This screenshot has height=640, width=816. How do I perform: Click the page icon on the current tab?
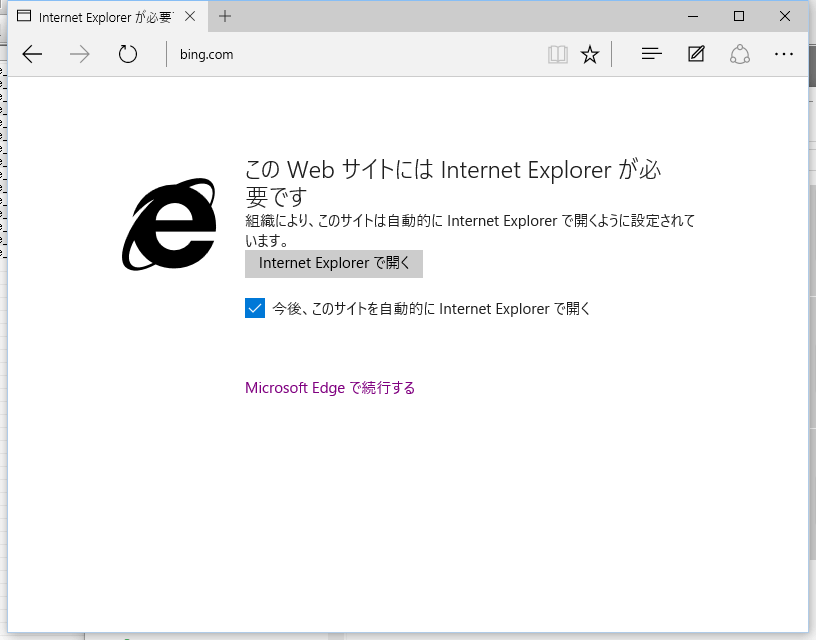26,16
